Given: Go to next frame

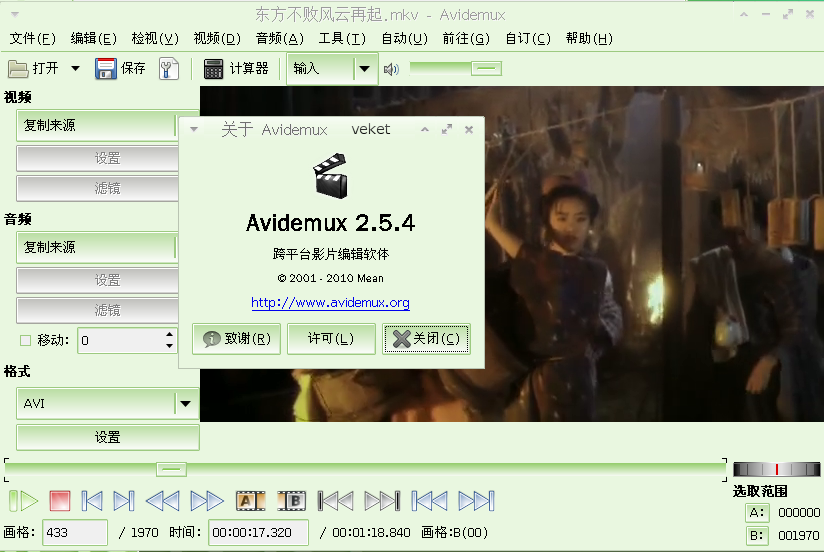Looking at the screenshot, I should tap(124, 501).
